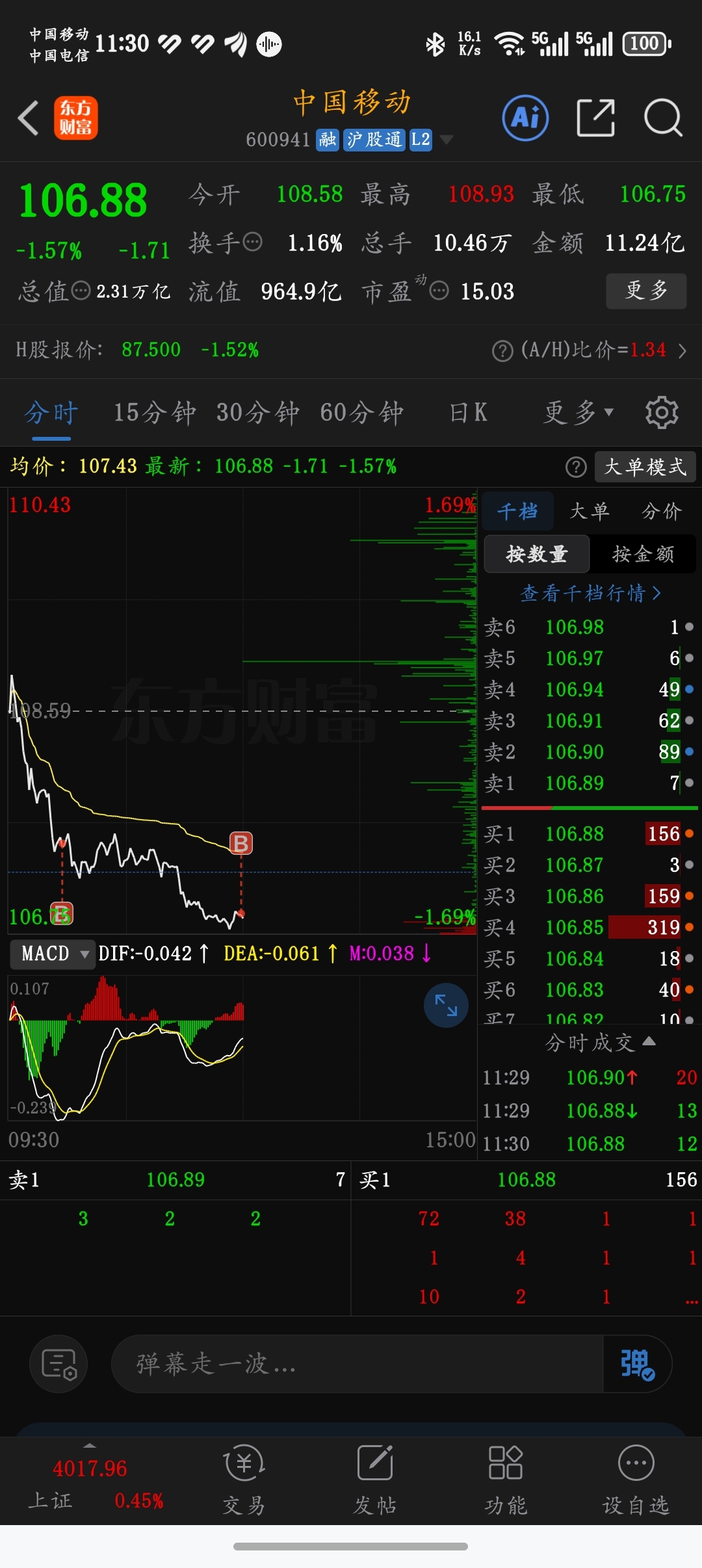Tap the help icon beside 大单模式
The height and width of the screenshot is (1568, 702).
click(576, 467)
